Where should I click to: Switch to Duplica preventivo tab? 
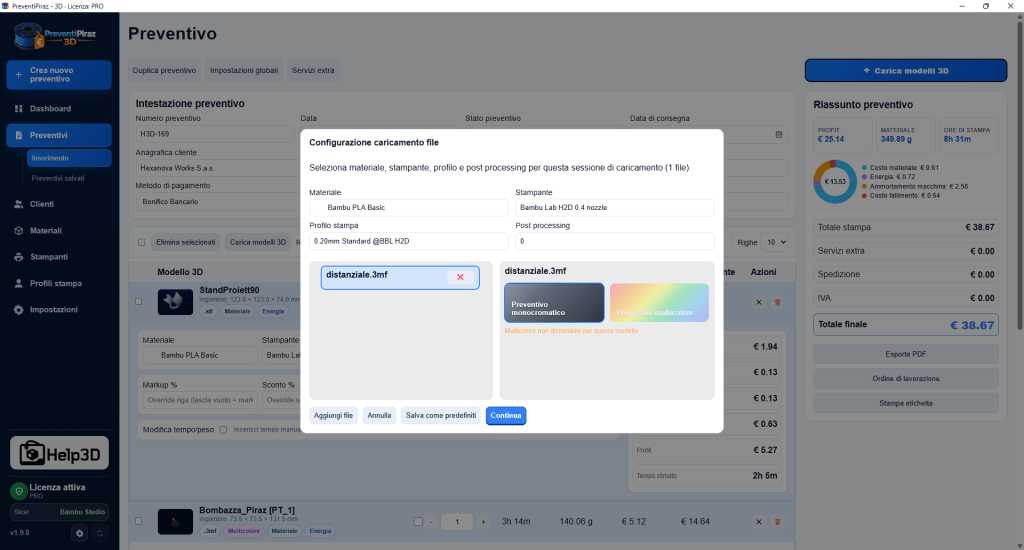164,71
